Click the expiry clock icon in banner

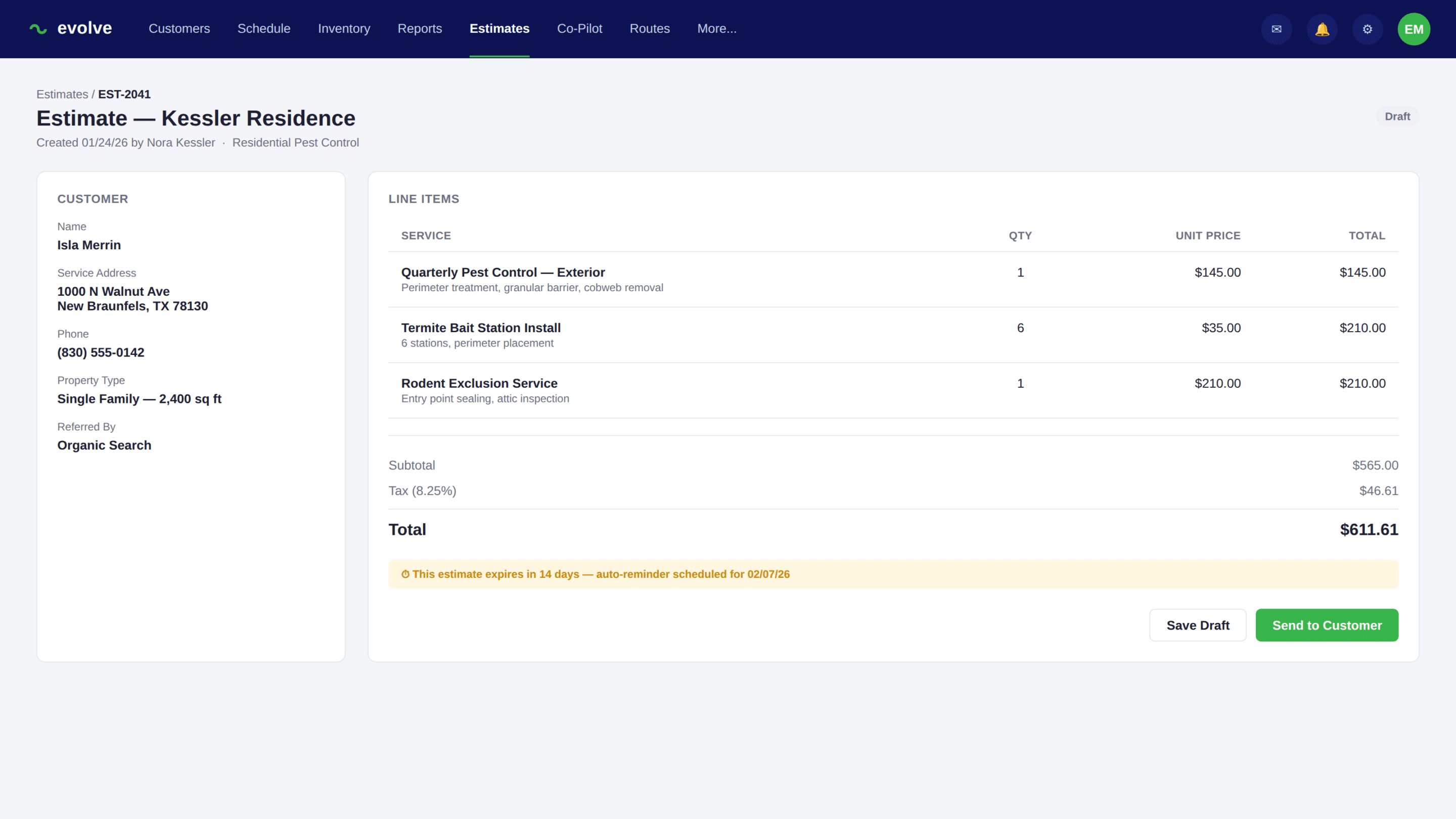pos(405,574)
